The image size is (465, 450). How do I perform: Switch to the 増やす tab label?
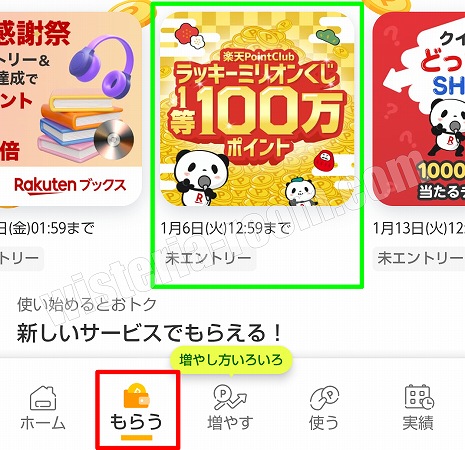click(x=230, y=423)
